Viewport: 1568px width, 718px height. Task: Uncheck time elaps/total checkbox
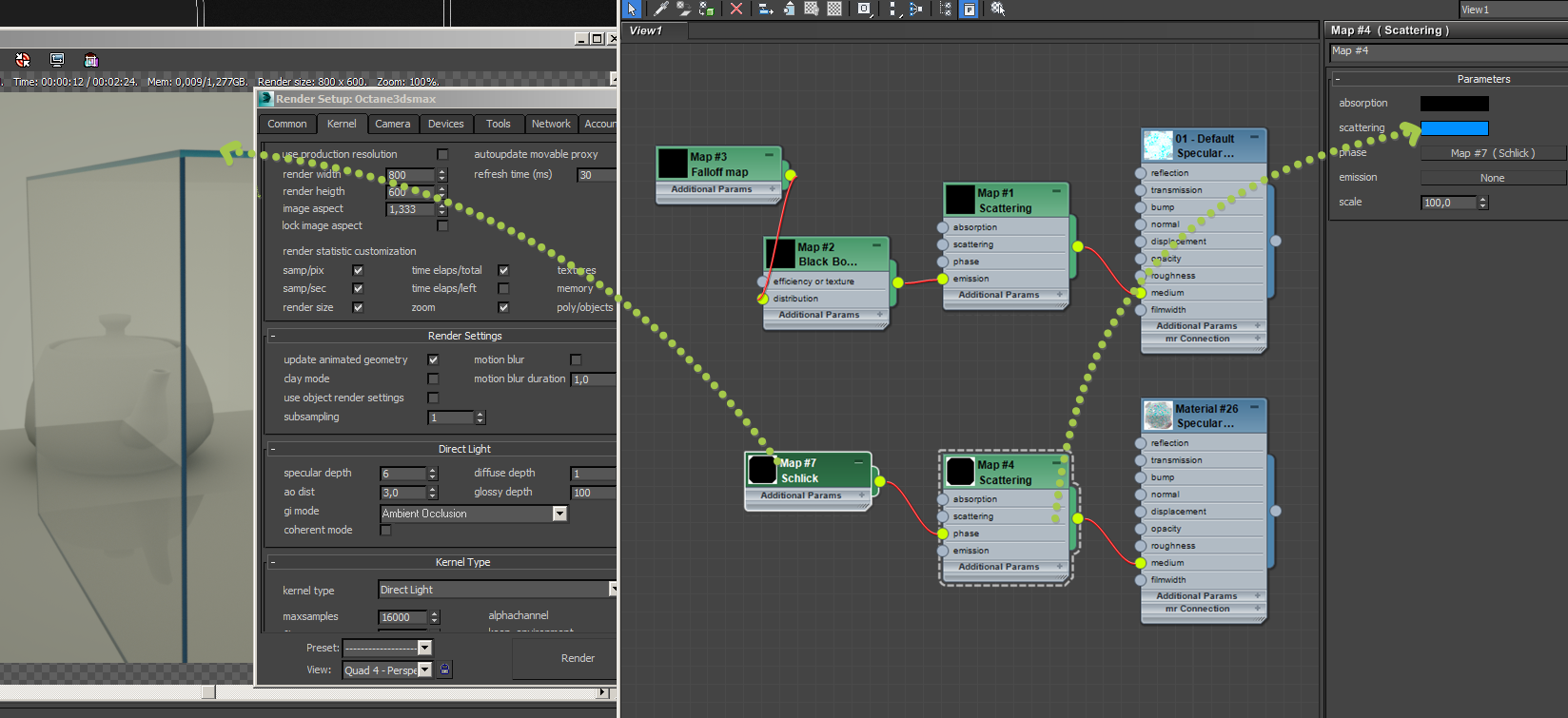coord(503,270)
